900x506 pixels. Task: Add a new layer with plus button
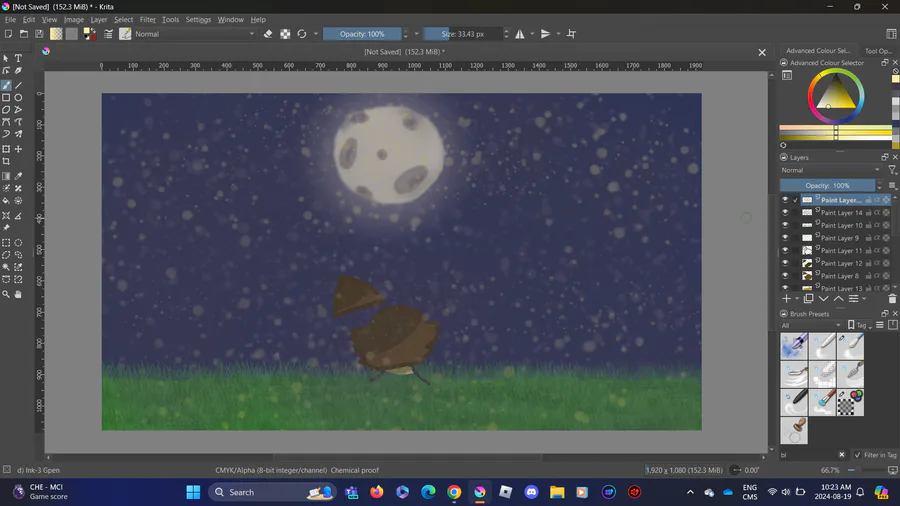tap(787, 298)
